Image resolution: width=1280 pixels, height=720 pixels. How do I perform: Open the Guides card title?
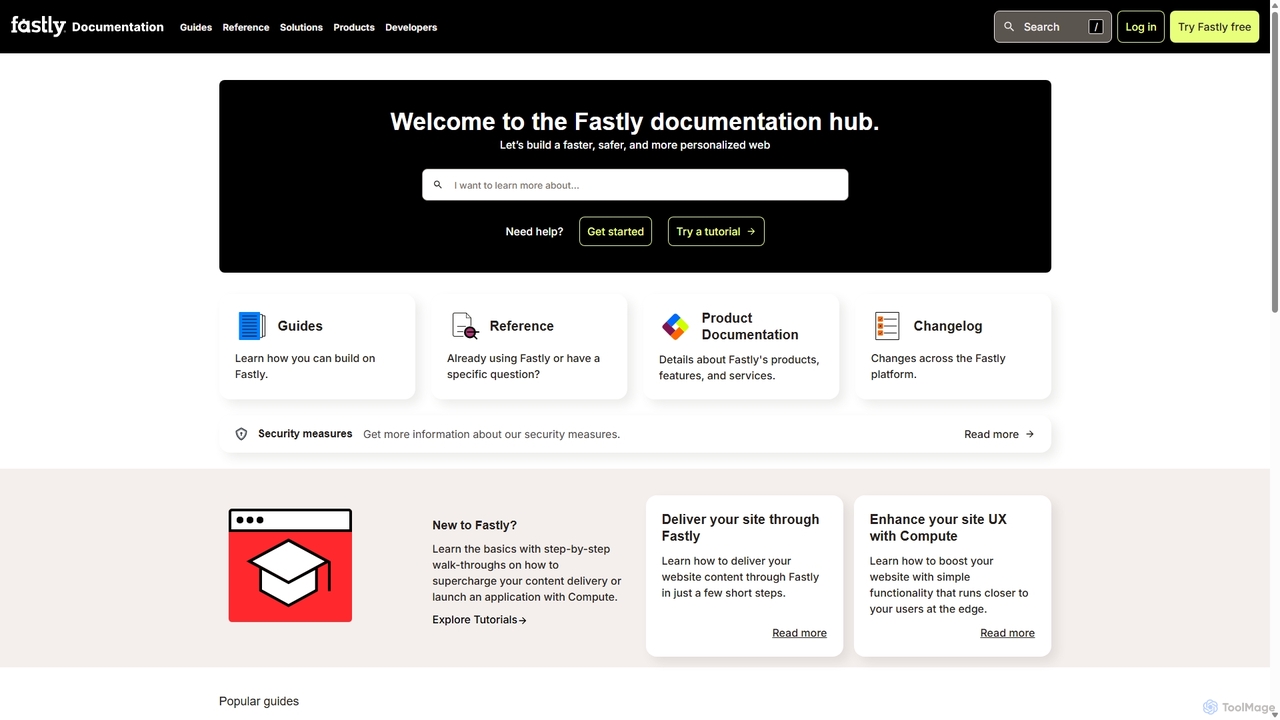tap(300, 326)
